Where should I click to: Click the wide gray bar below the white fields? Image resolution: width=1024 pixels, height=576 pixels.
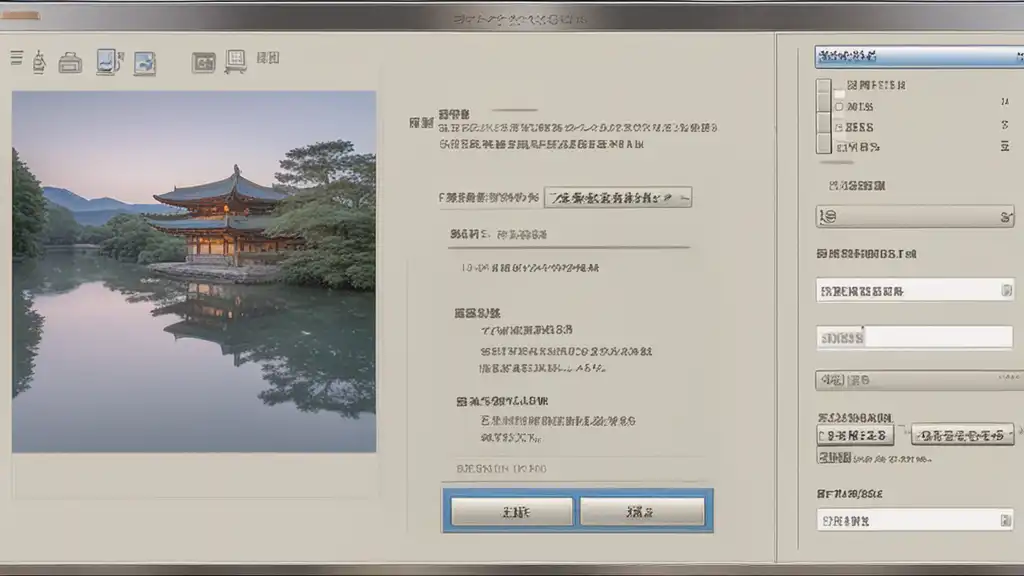click(x=920, y=380)
